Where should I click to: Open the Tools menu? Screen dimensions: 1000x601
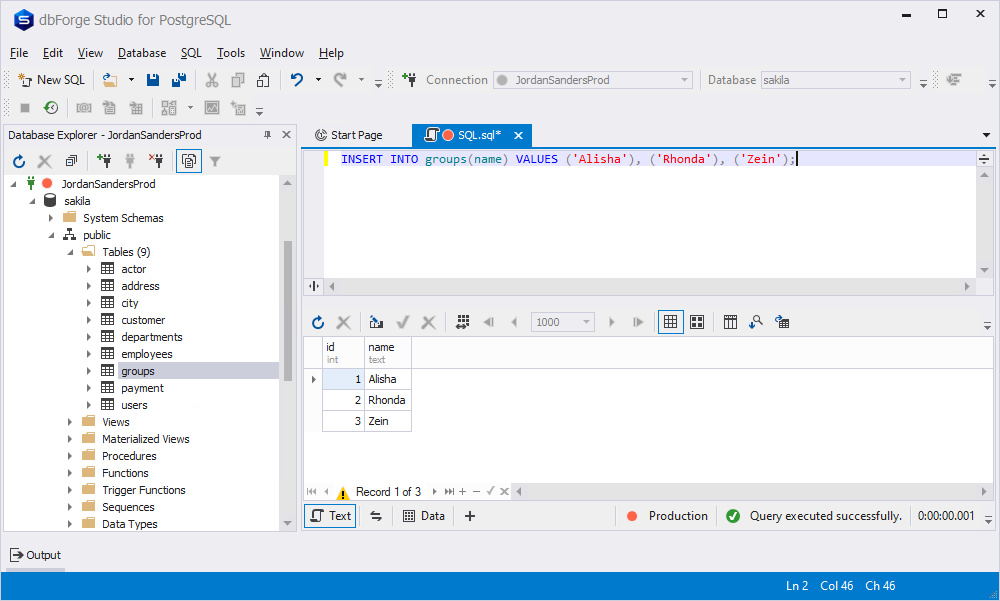click(231, 53)
